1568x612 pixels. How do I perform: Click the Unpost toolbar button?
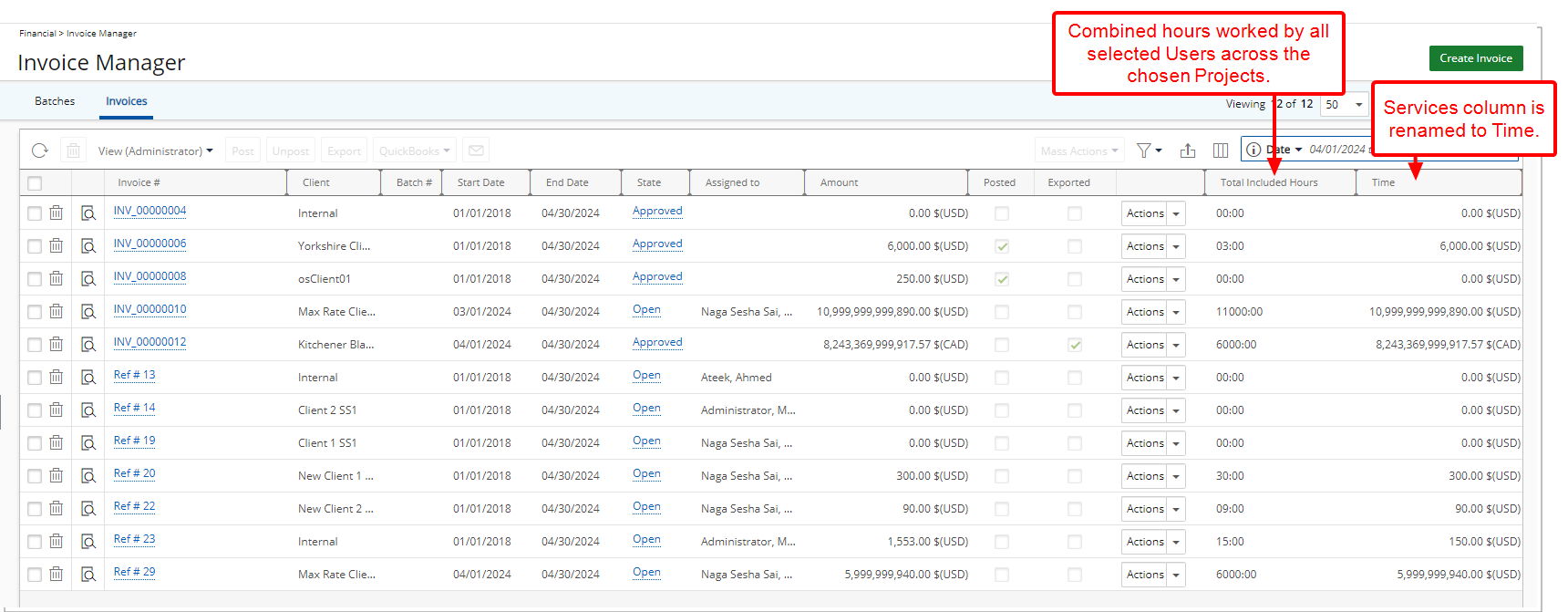291,150
